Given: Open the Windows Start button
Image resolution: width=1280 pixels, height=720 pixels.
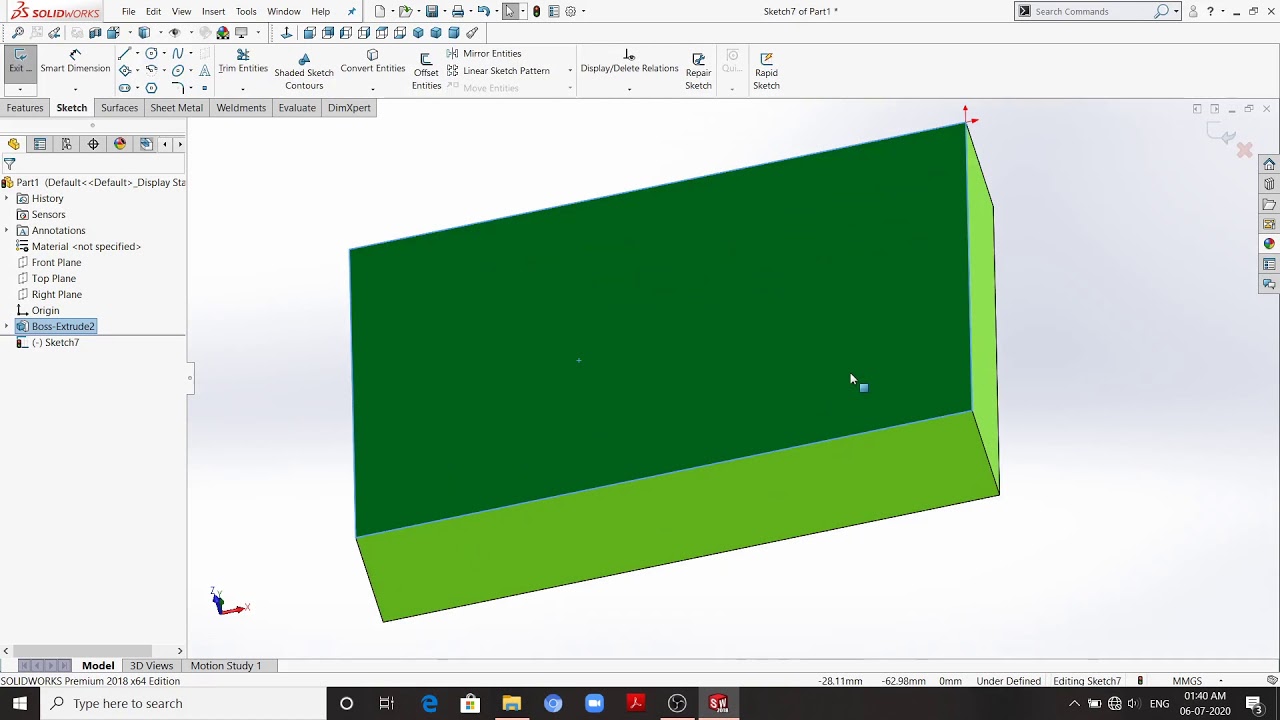Looking at the screenshot, I should (20, 703).
